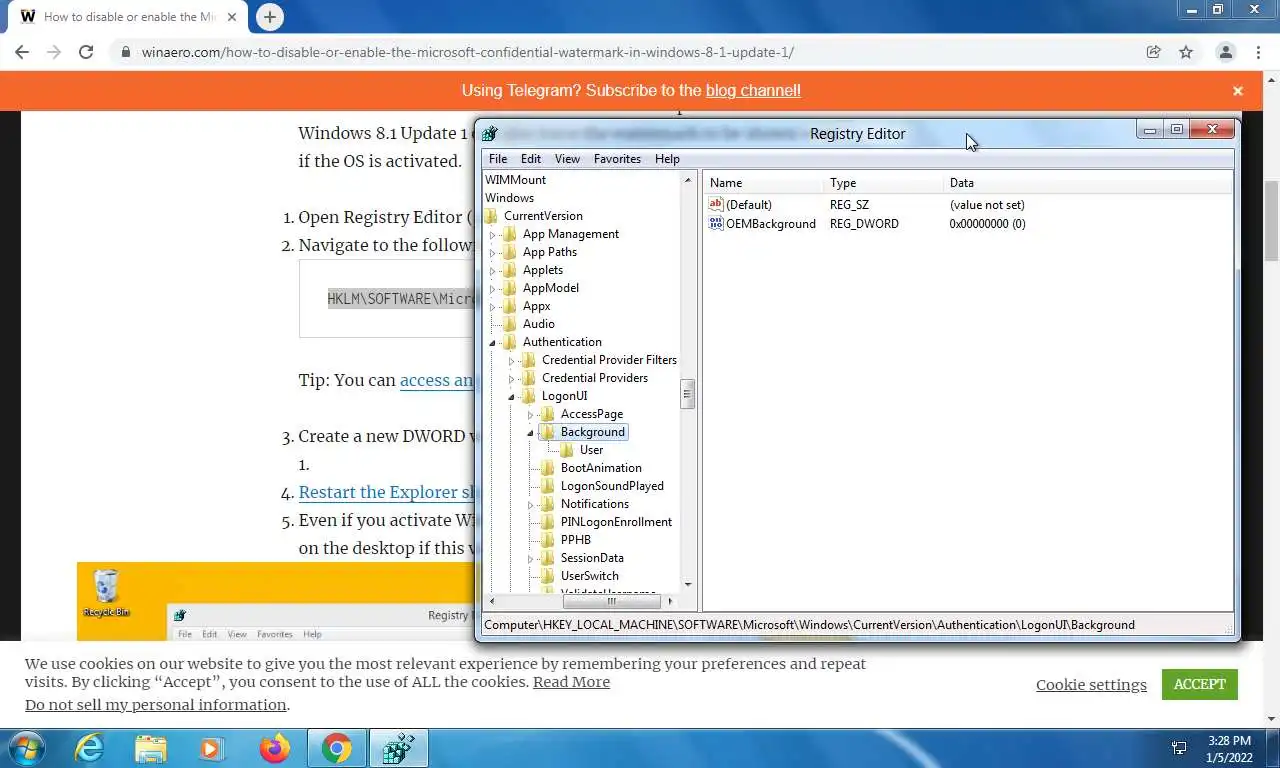This screenshot has width=1280, height=768.
Task: Click the Data column header
Action: [x=1088, y=183]
